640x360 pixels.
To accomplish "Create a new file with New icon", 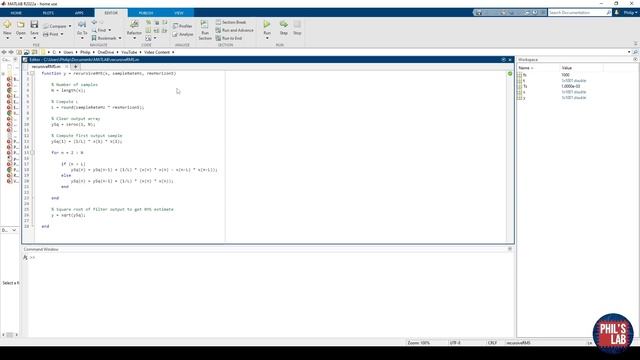I will pyautogui.click(x=7, y=25).
